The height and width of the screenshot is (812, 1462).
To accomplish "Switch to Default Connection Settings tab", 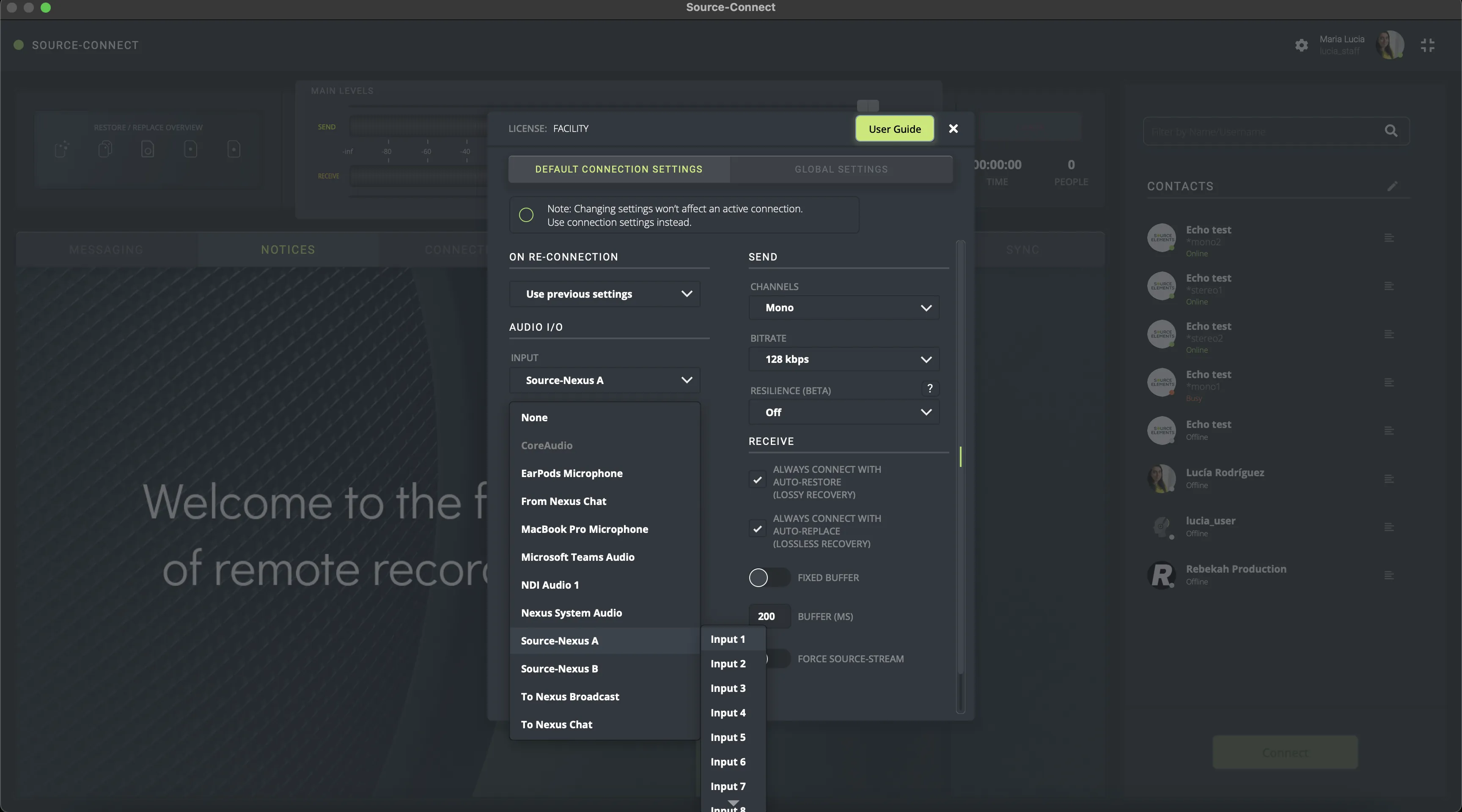I will tap(618, 169).
